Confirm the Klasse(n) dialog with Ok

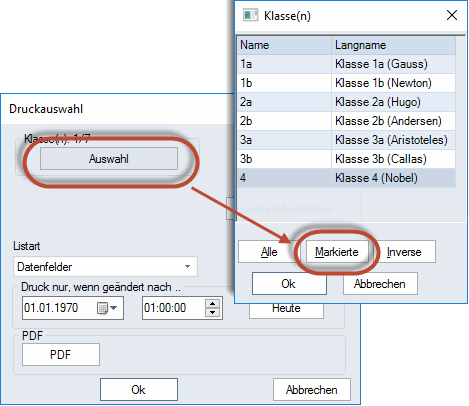point(289,284)
